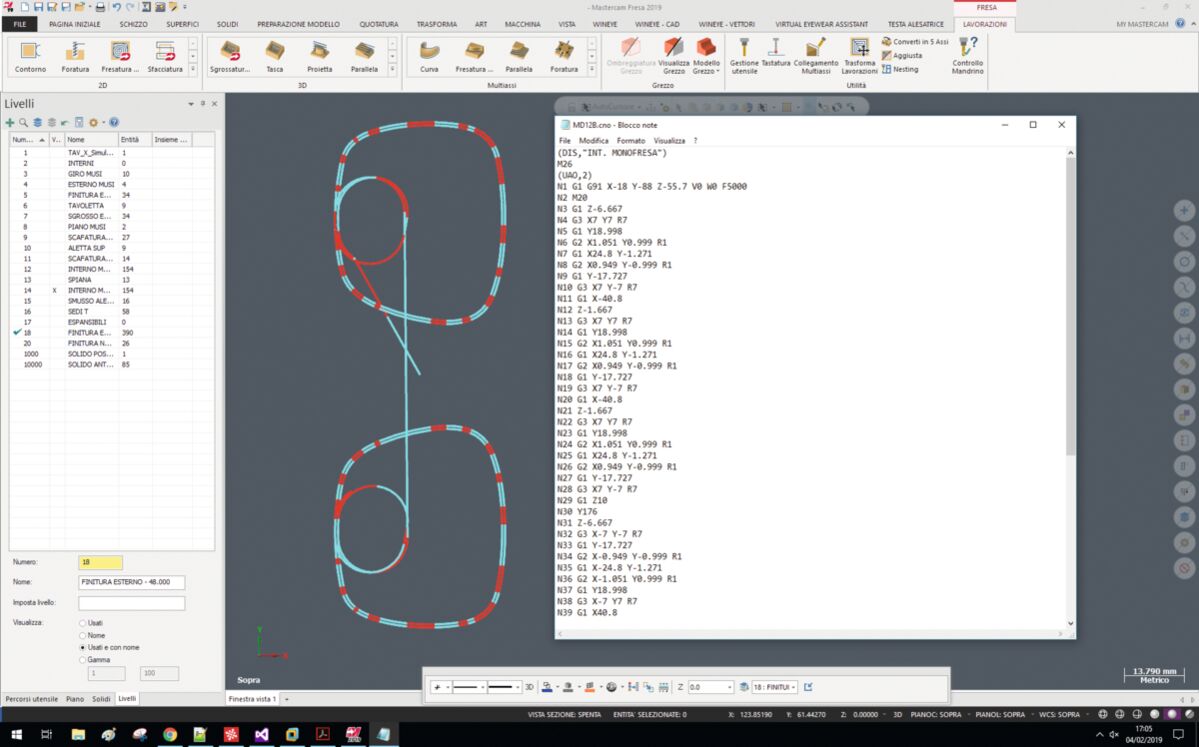The height and width of the screenshot is (747, 1199).
Task: Enable the 'Gamma' radio option
Action: 82,659
